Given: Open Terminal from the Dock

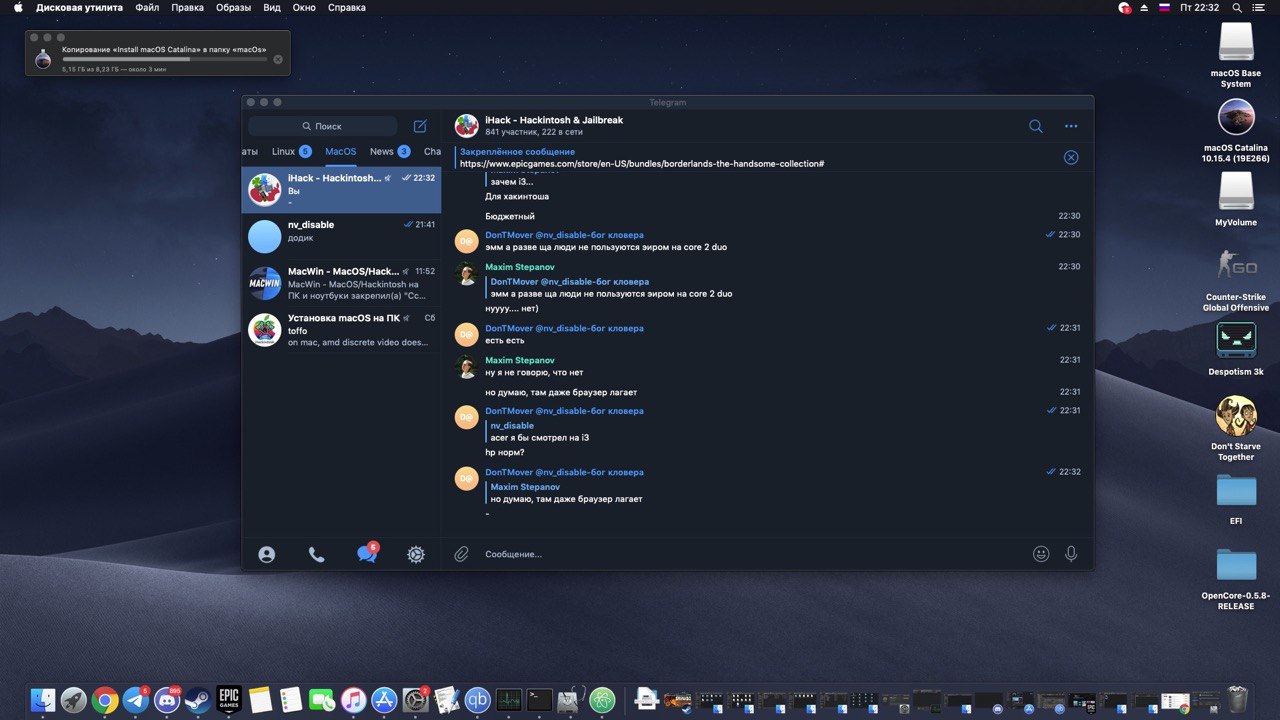Looking at the screenshot, I should (540, 699).
